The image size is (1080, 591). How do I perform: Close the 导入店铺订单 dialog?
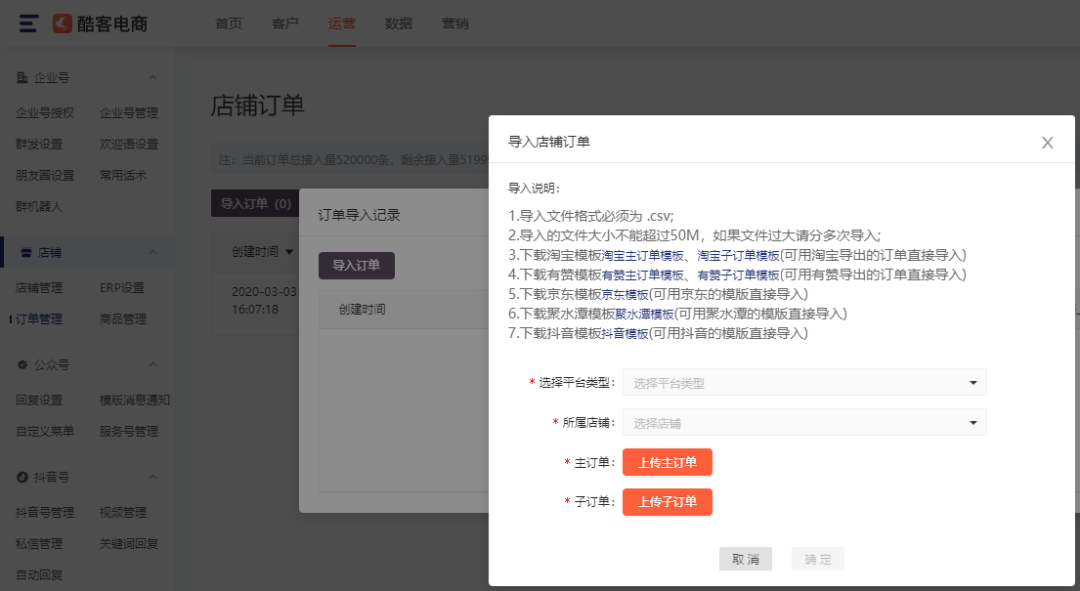(x=1048, y=143)
